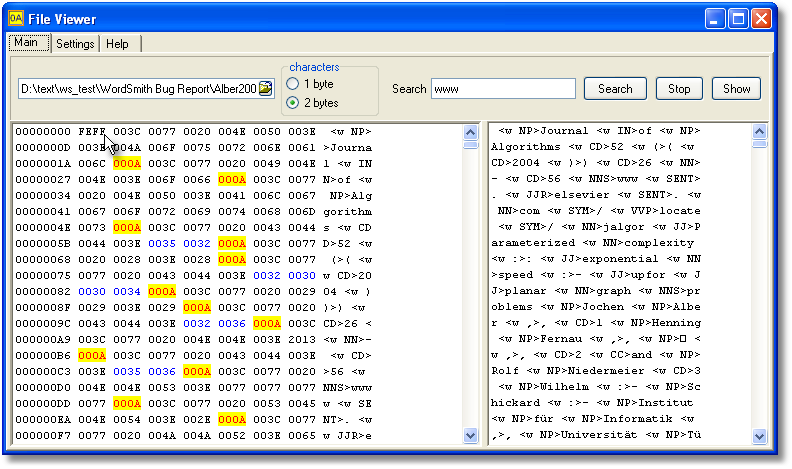Click highlighted 000A in row 0000004E
The width and height of the screenshot is (792, 469).
click(x=127, y=228)
